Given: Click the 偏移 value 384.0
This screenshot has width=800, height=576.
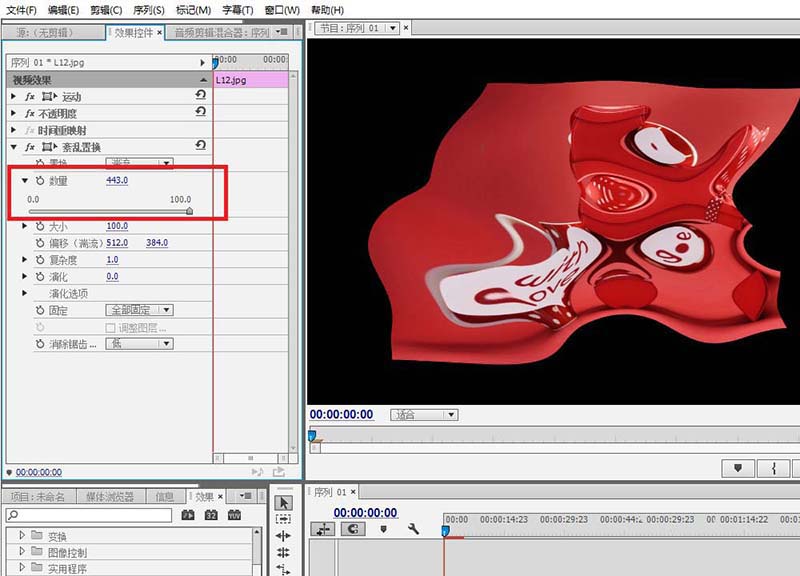Looking at the screenshot, I should [157, 243].
